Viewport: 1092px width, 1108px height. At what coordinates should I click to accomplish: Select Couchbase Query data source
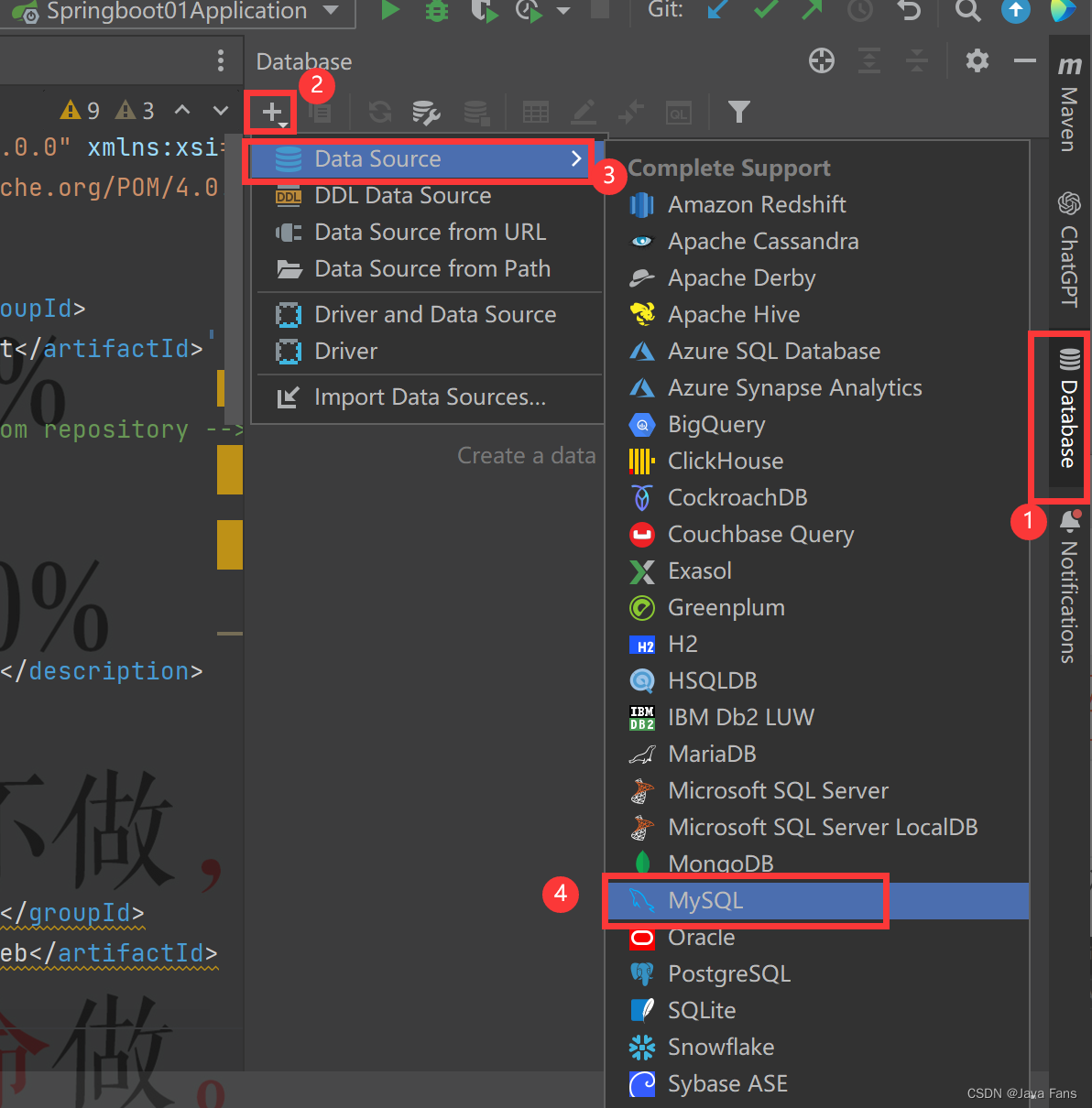817,535
